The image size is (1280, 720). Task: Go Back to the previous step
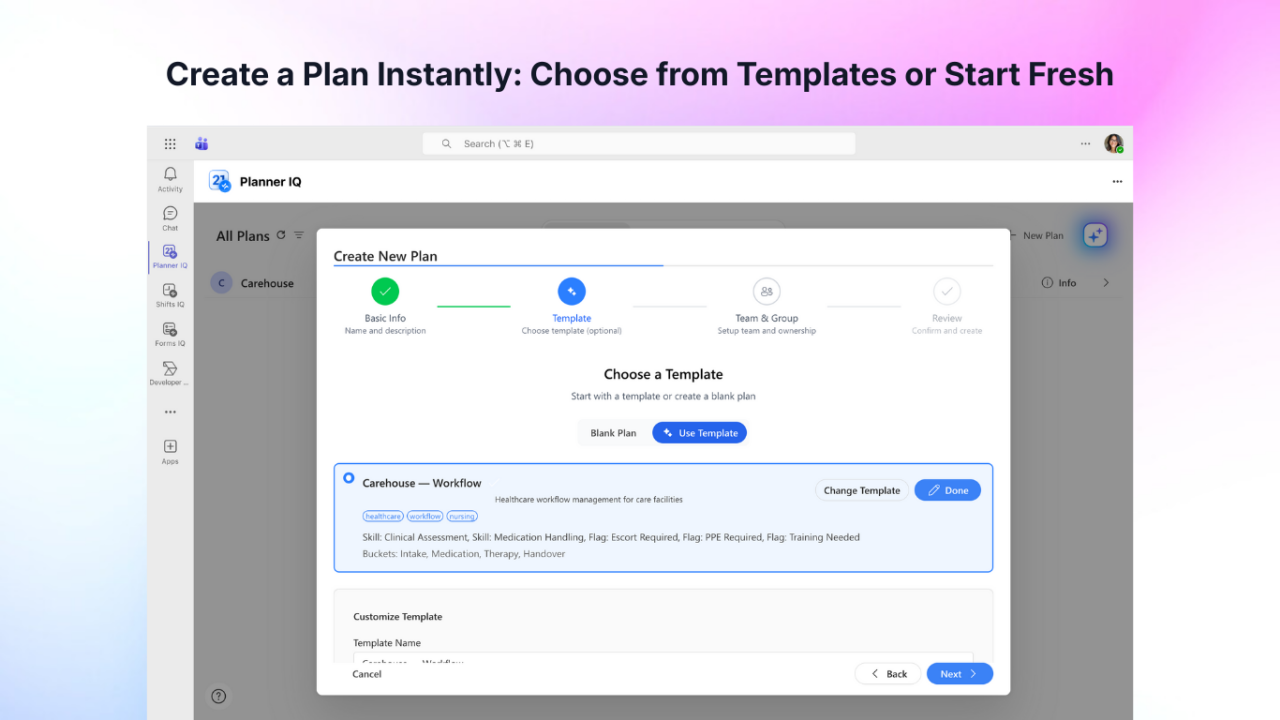coord(888,674)
